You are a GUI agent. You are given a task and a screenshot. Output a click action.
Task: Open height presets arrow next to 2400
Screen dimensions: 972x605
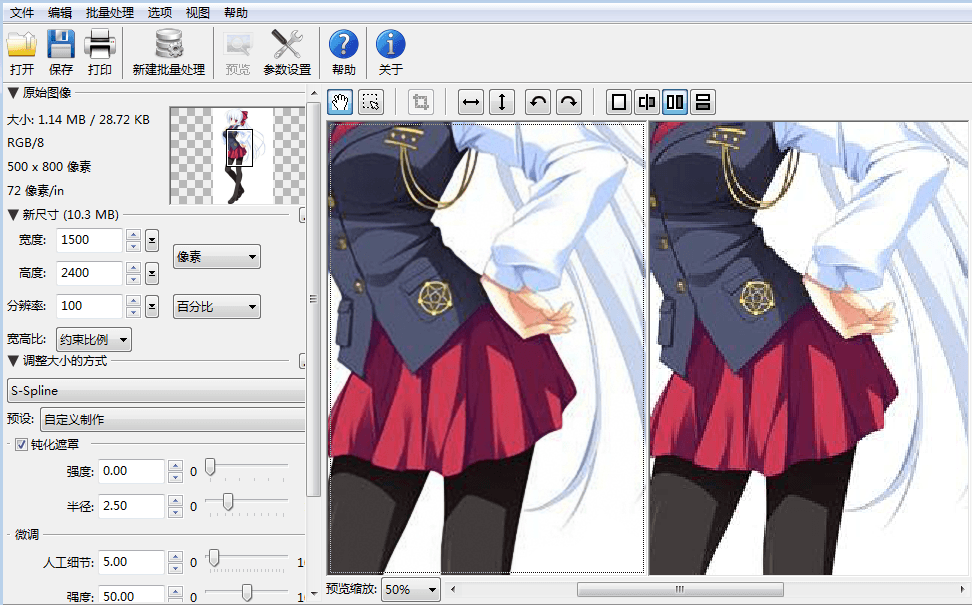pyautogui.click(x=152, y=273)
